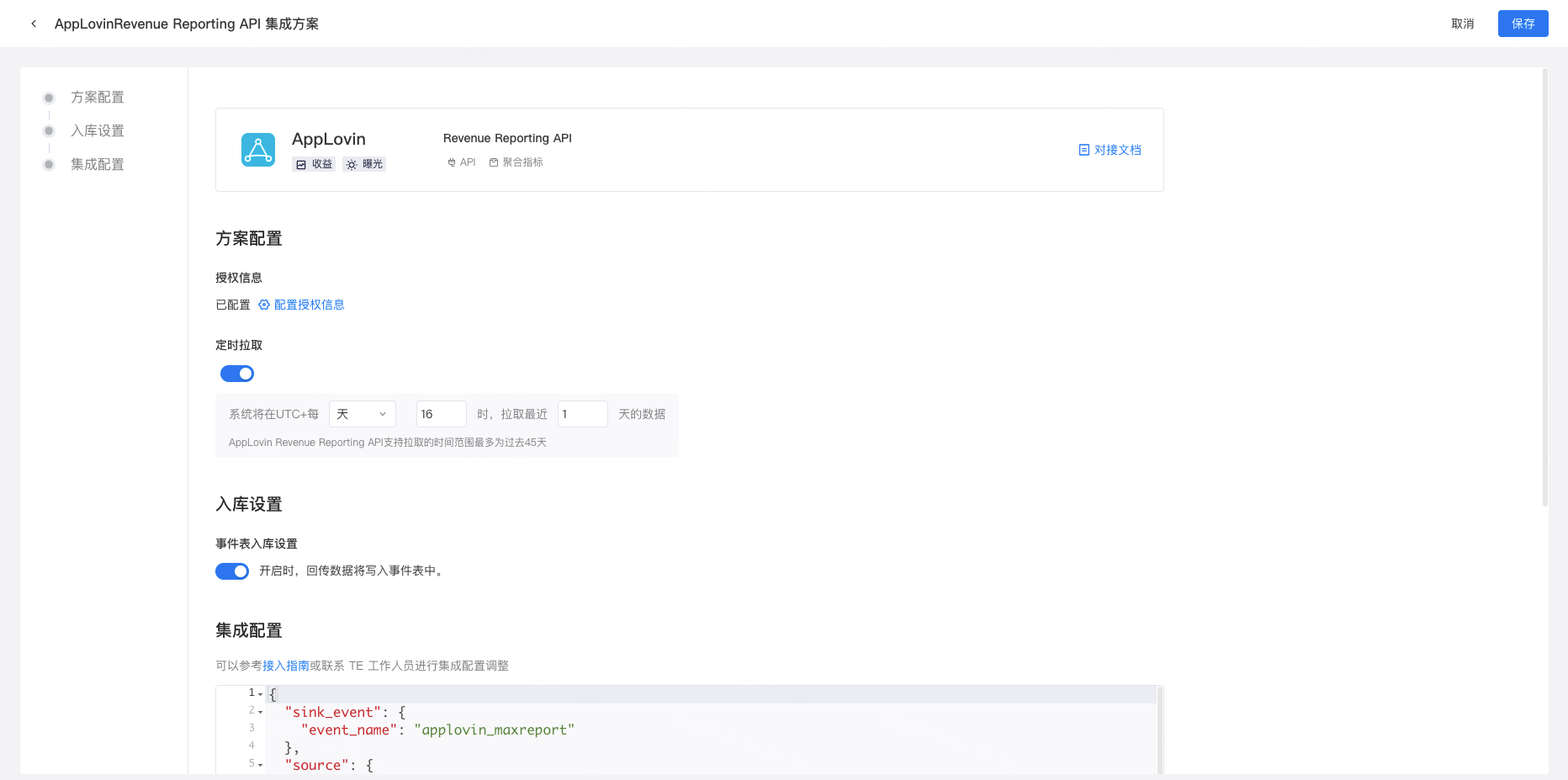
Task: Click the 聚合指标 icon
Action: [494, 162]
